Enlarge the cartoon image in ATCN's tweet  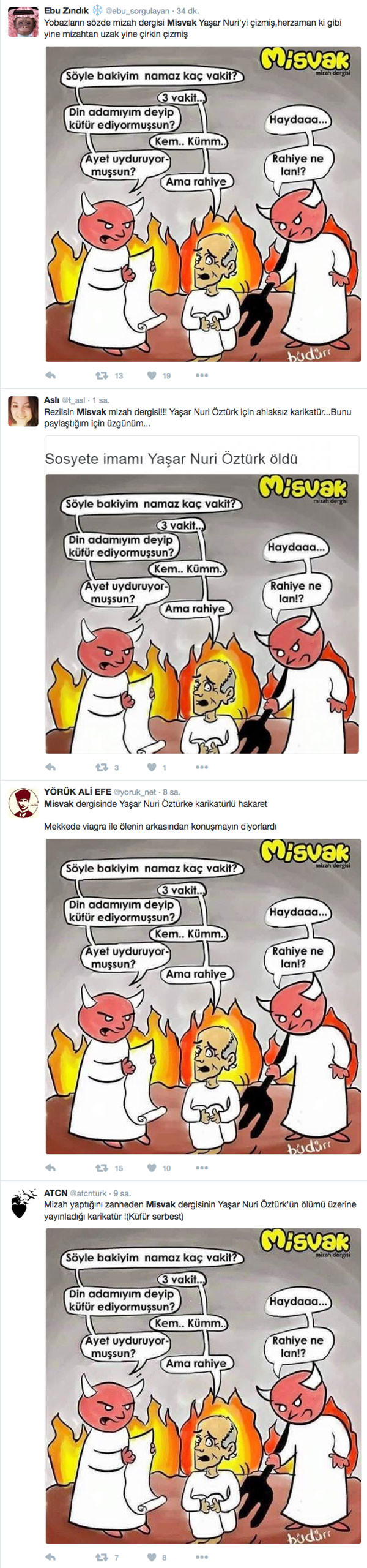tap(203, 1386)
